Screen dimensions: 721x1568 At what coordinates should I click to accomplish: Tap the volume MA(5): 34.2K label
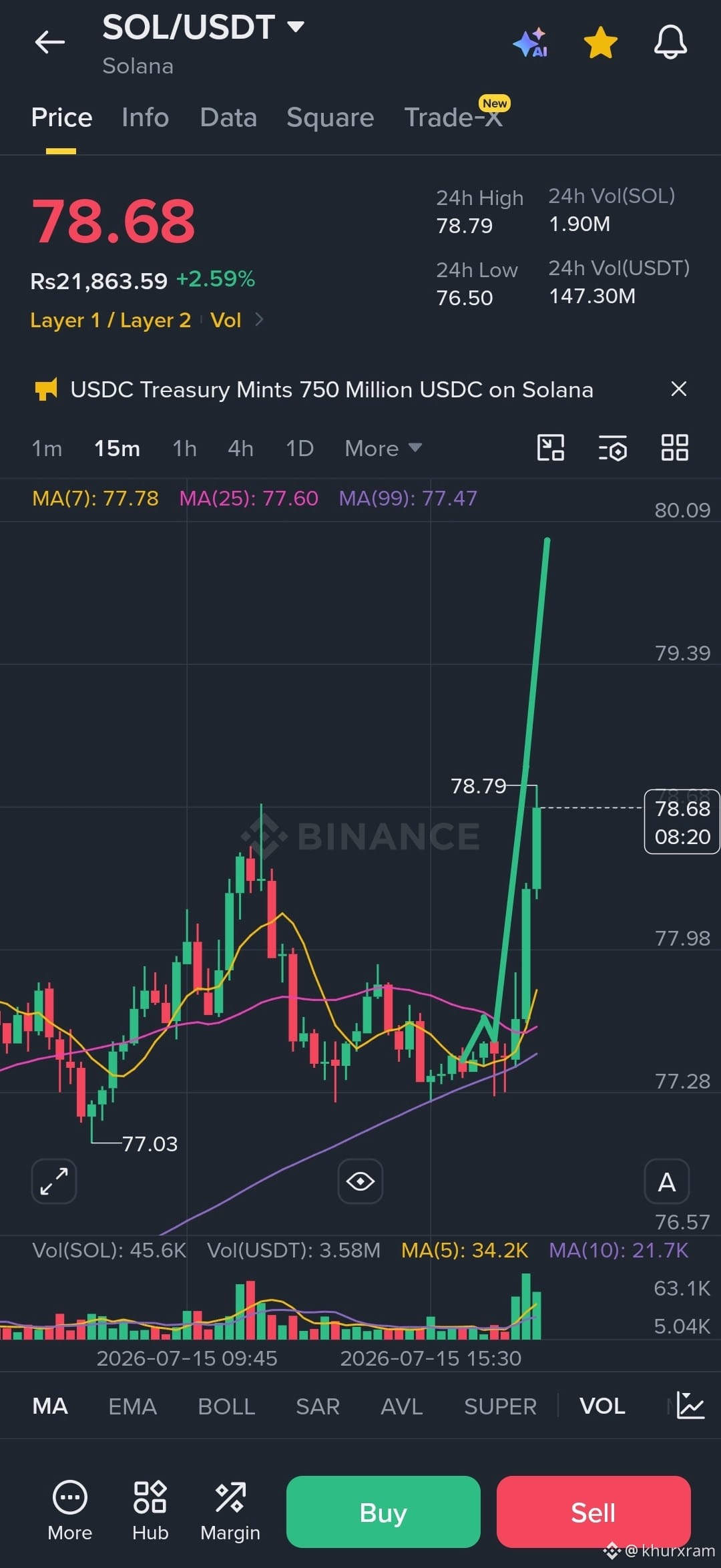465,1250
